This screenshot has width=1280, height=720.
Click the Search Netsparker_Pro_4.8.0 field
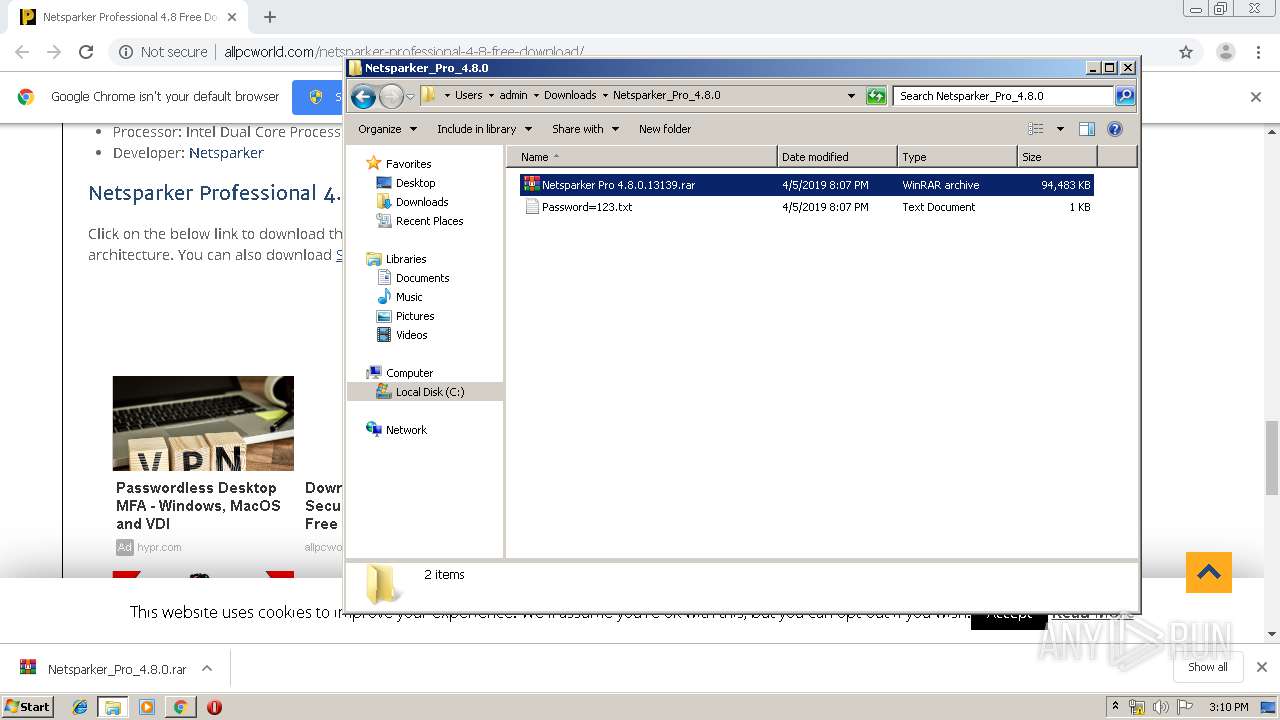(x=1003, y=96)
